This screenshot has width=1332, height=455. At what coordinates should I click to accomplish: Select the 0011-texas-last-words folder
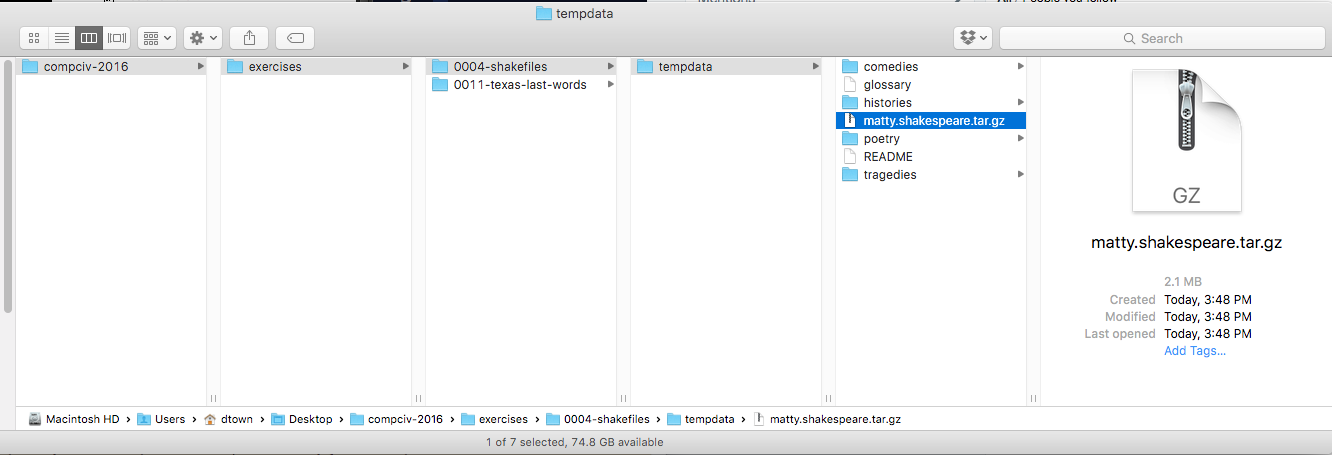[522, 85]
